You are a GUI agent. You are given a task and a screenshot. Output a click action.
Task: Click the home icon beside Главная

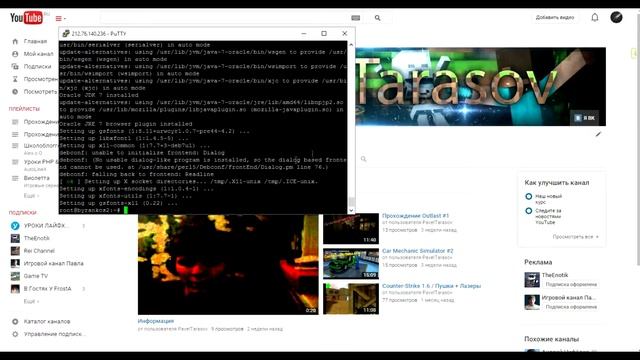(15, 41)
